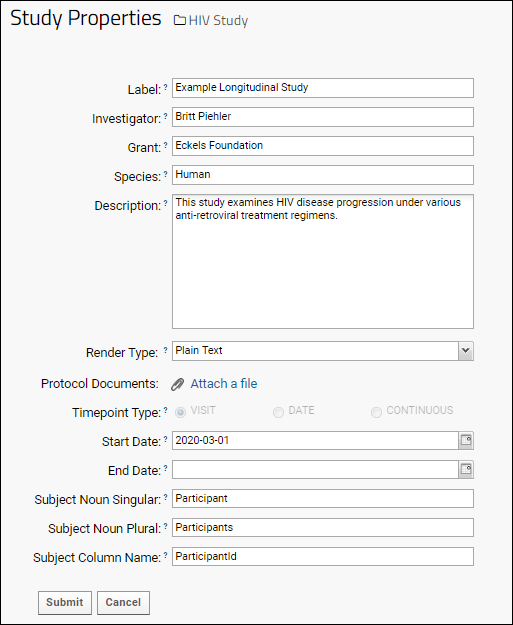Open the End Date calendar picker
Image resolution: width=513 pixels, height=625 pixels.
point(466,470)
